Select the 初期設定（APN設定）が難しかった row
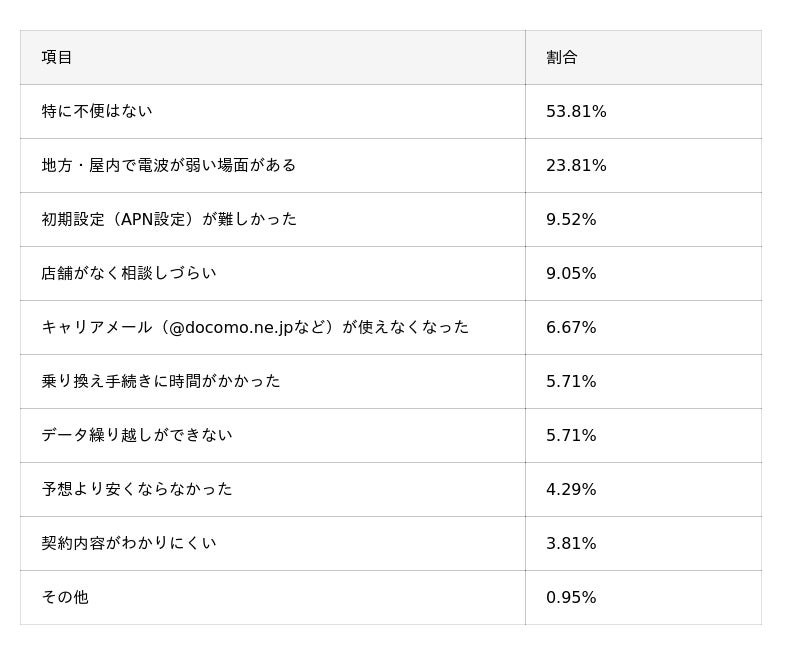The image size is (800, 655). click(x=169, y=219)
